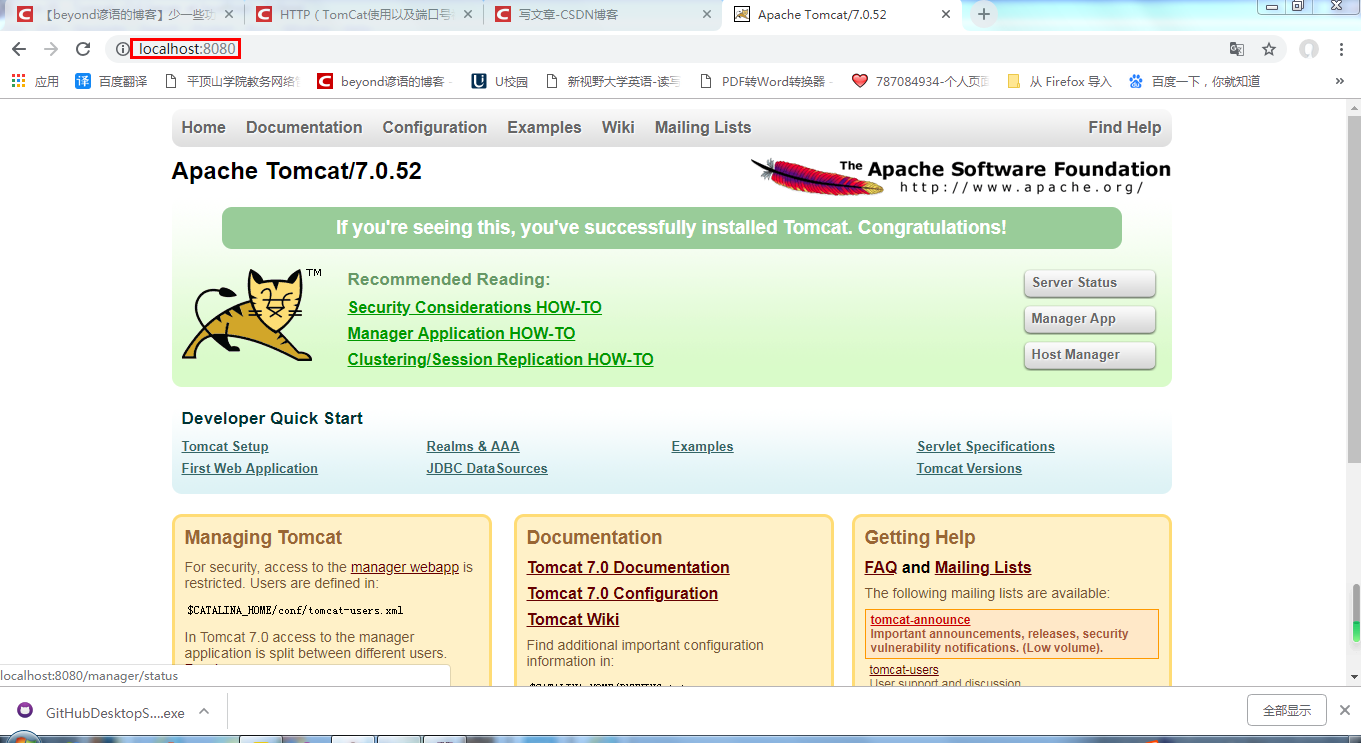This screenshot has height=743, width=1361.
Task: Open the JDBC DataSources link
Action: click(x=487, y=468)
